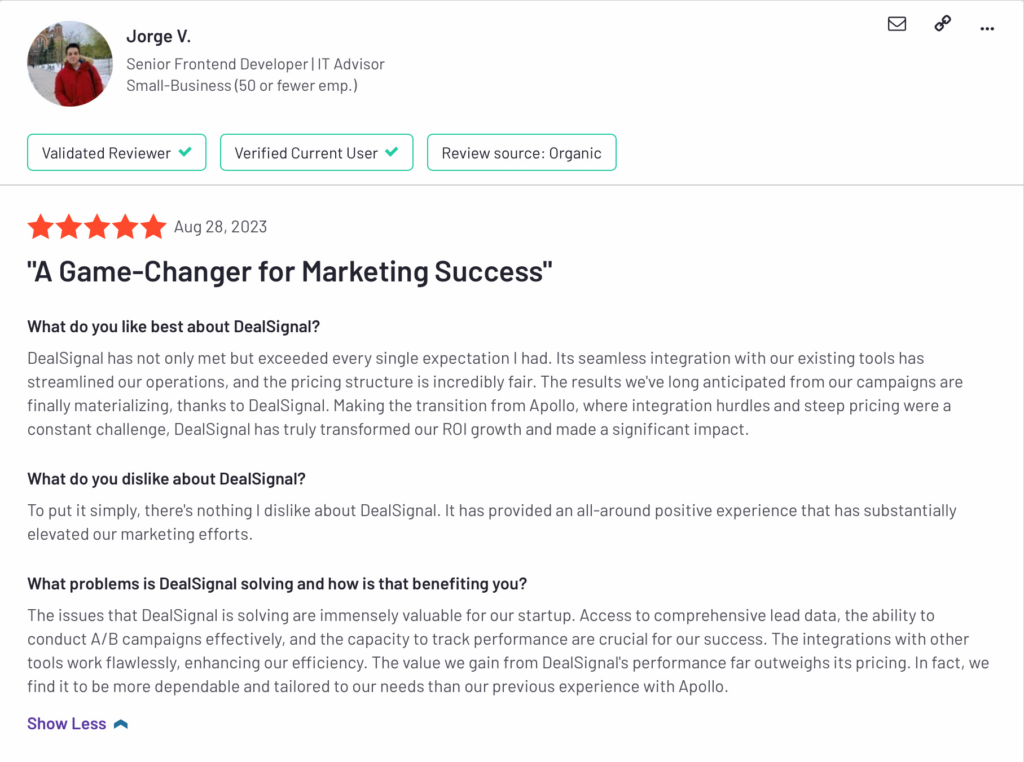Click the Aug 28, 2023 review date
The width and height of the screenshot is (1024, 762).
(x=221, y=227)
